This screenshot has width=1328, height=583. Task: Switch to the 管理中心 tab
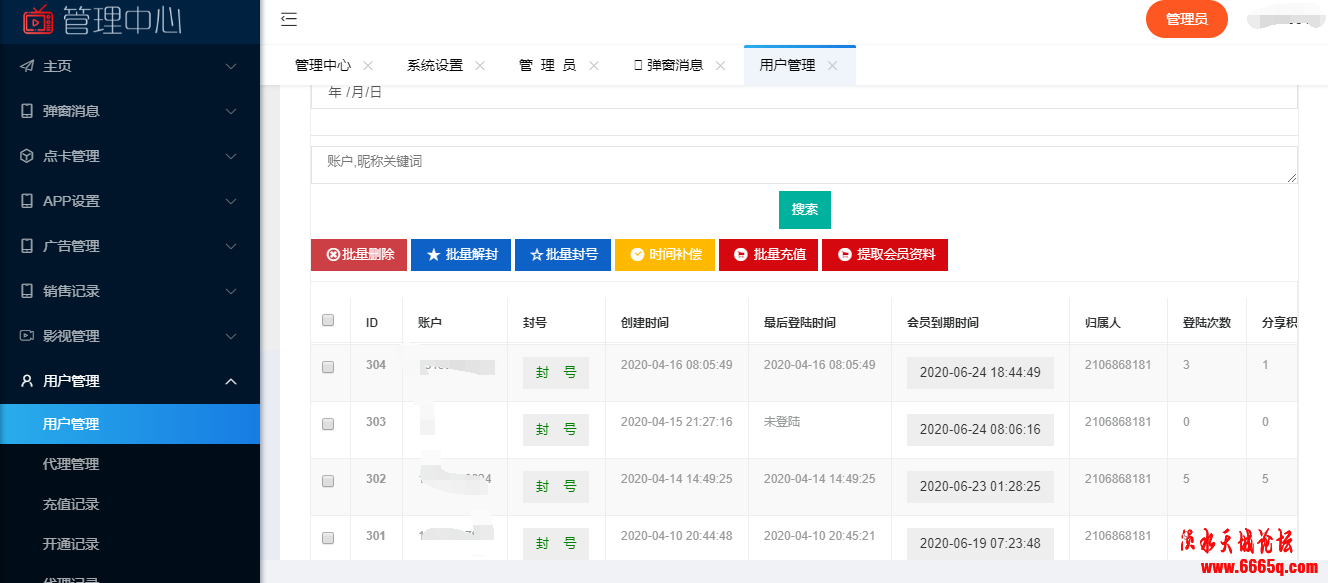323,65
